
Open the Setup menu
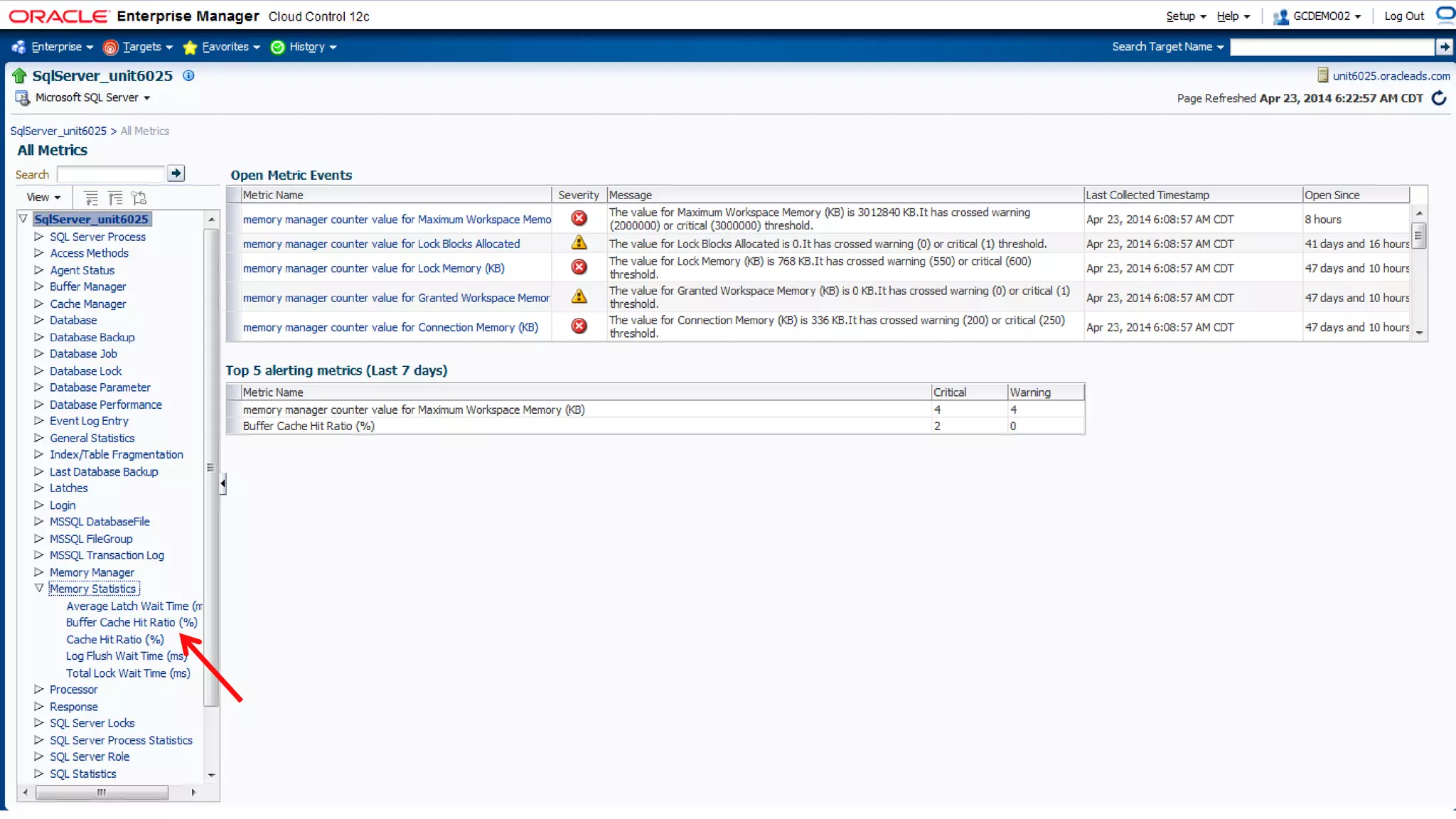pos(1186,16)
